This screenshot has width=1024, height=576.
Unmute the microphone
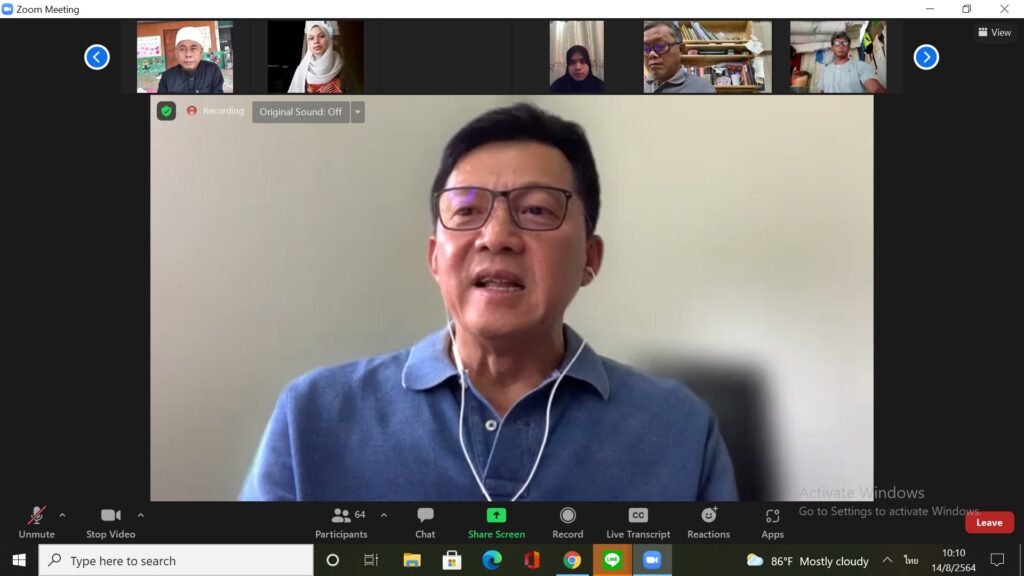[37, 522]
